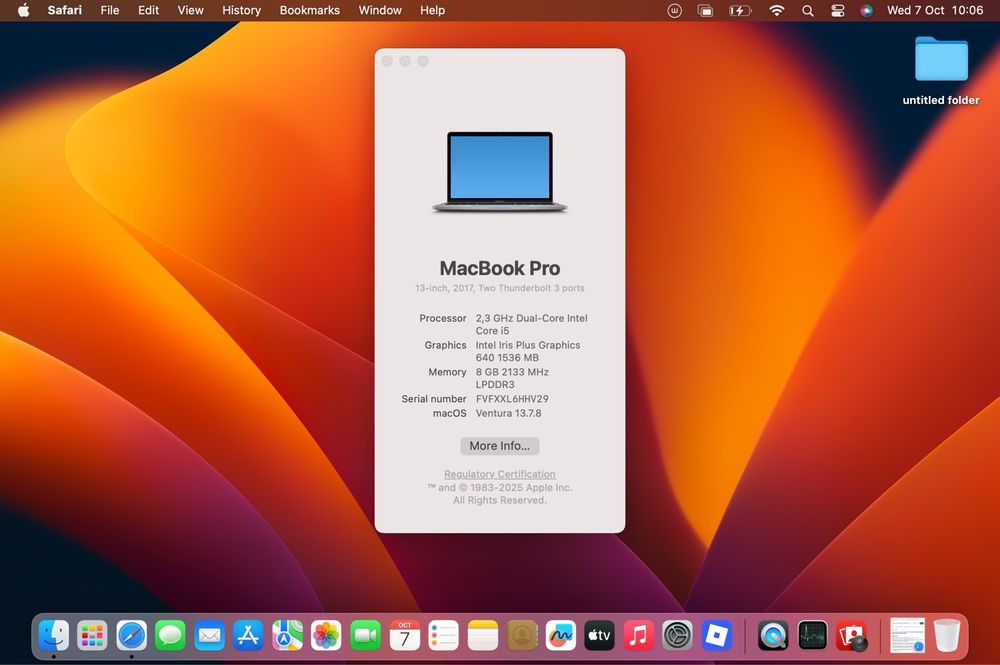1000x665 pixels.
Task: Open the Help menu
Action: (432, 10)
